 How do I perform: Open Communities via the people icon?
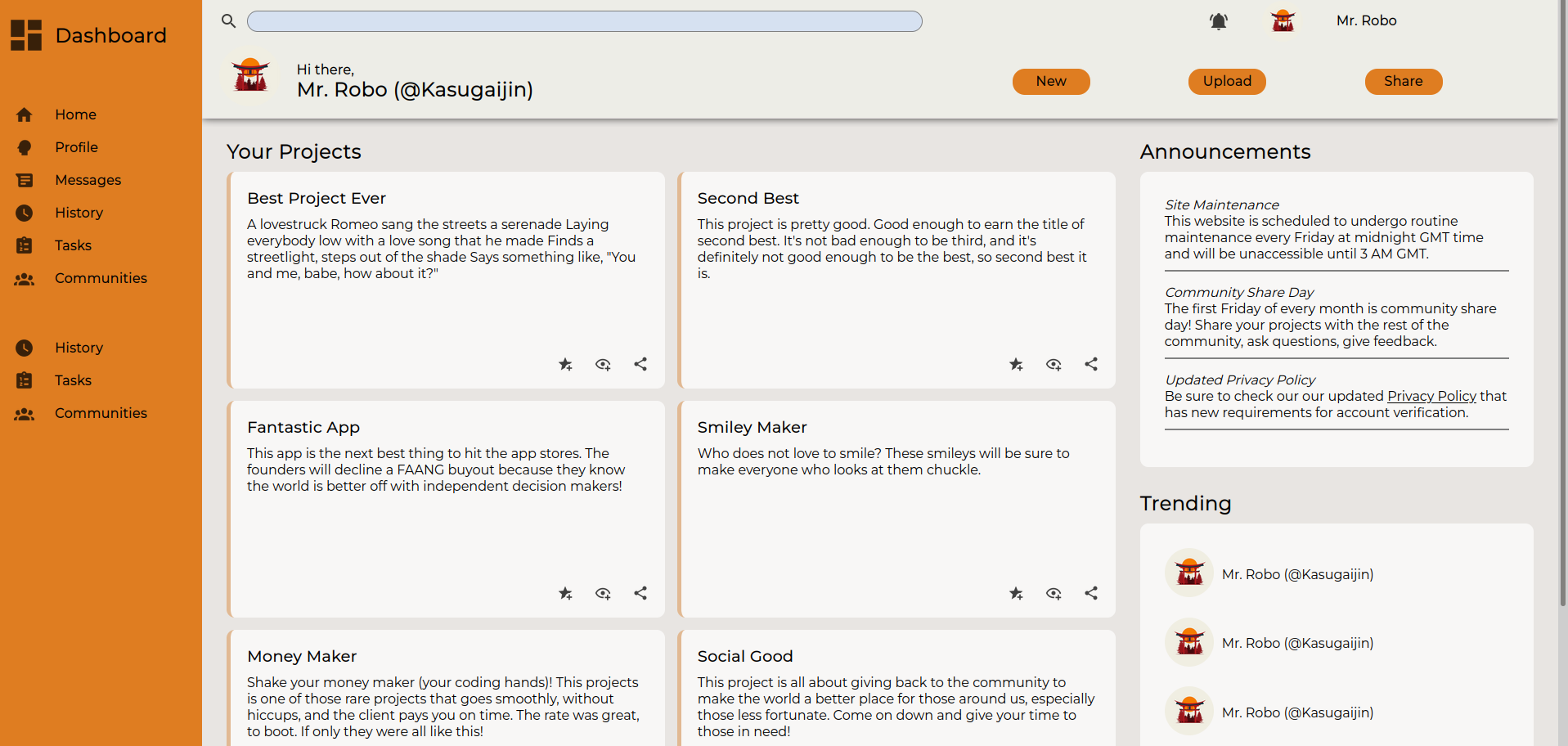(x=25, y=278)
